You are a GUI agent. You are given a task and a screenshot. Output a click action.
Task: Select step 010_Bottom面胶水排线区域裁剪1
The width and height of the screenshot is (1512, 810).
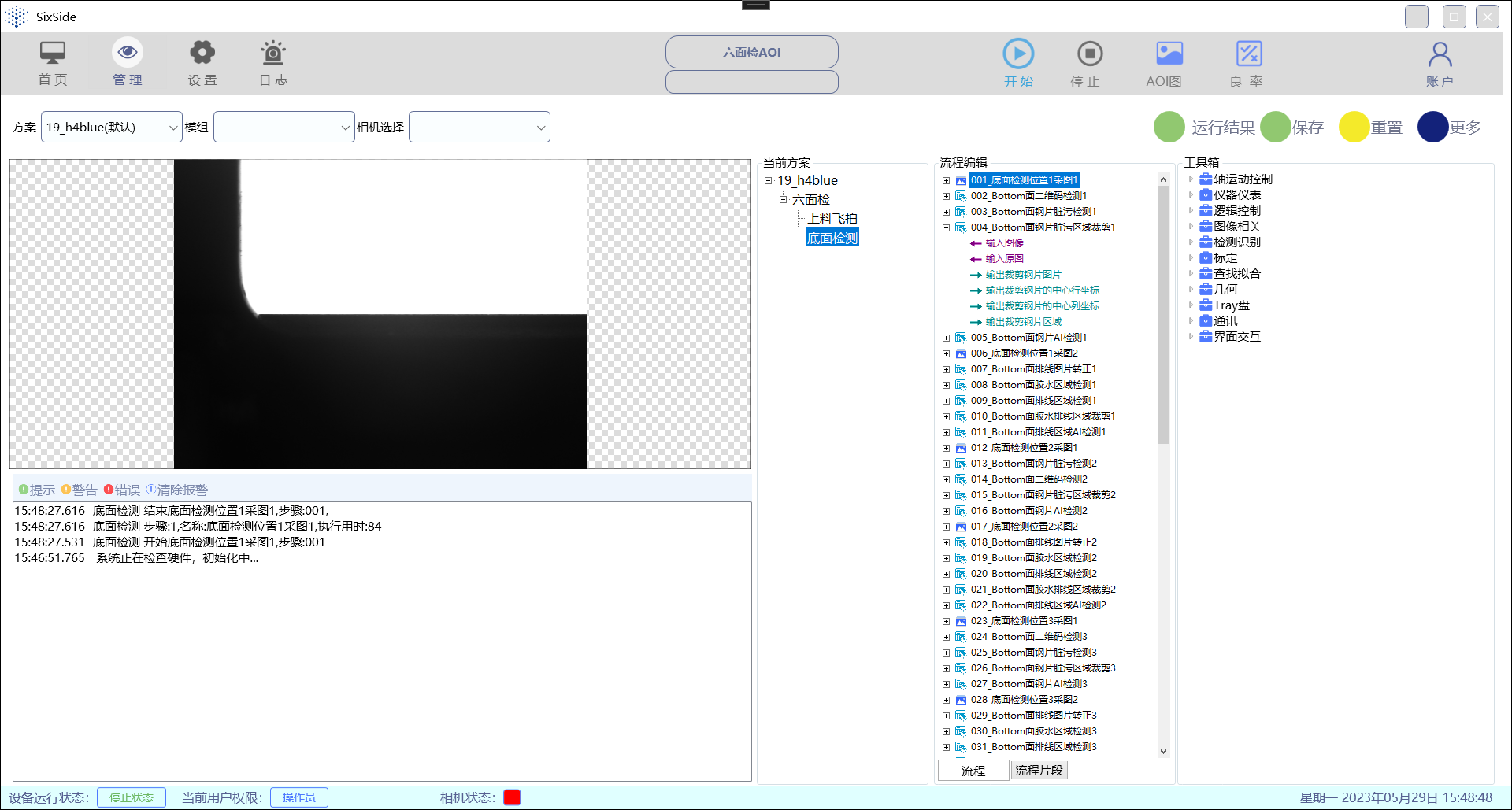click(1043, 416)
